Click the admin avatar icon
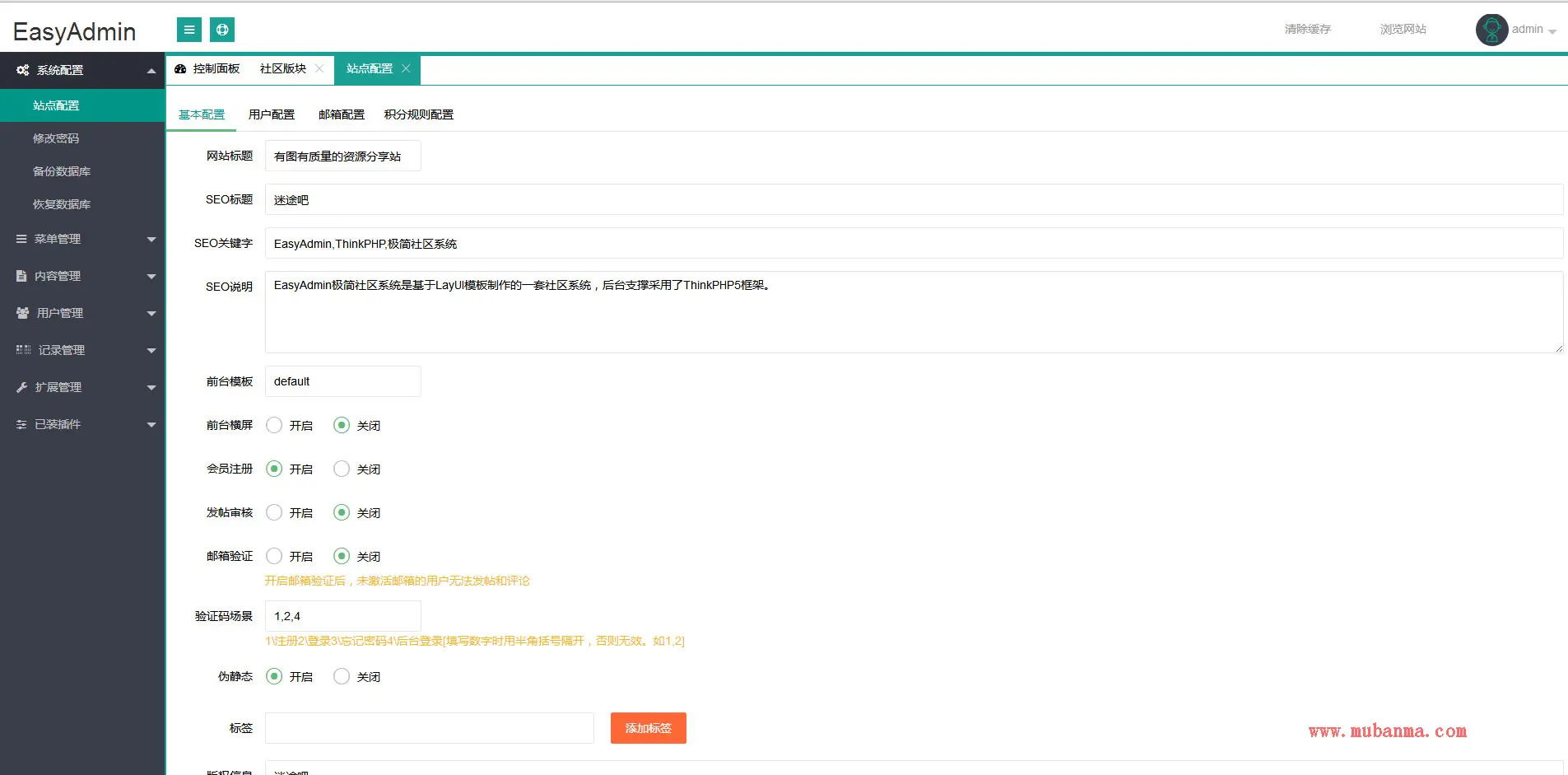The height and width of the screenshot is (775, 1568). pos(1491,30)
